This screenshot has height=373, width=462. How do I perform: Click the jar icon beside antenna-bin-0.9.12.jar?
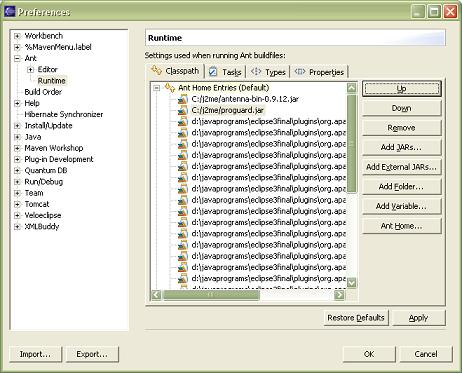(182, 99)
